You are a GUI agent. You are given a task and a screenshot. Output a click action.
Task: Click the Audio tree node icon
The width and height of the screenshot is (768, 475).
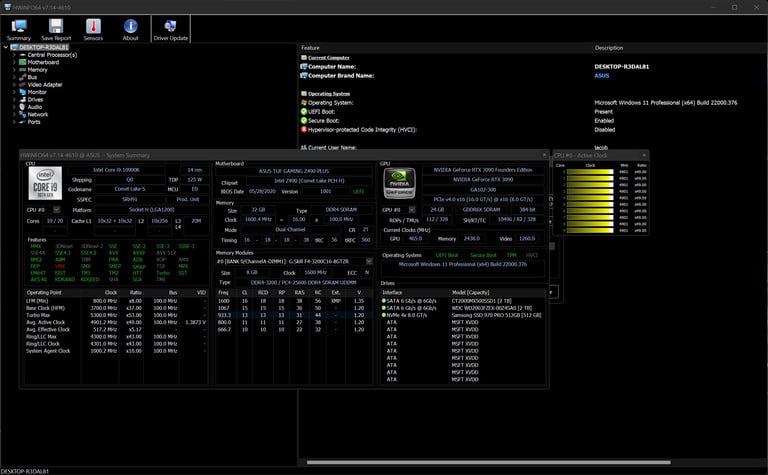point(22,107)
